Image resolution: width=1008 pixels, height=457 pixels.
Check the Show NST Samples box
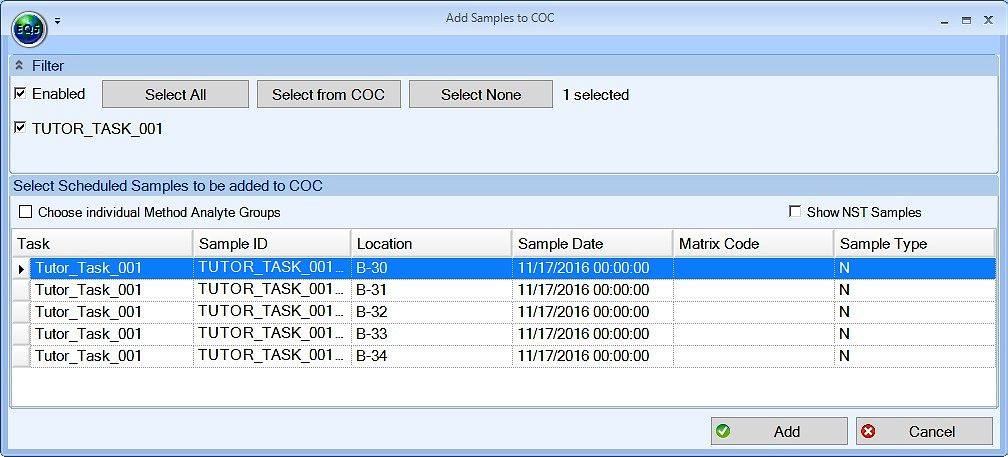pos(795,212)
